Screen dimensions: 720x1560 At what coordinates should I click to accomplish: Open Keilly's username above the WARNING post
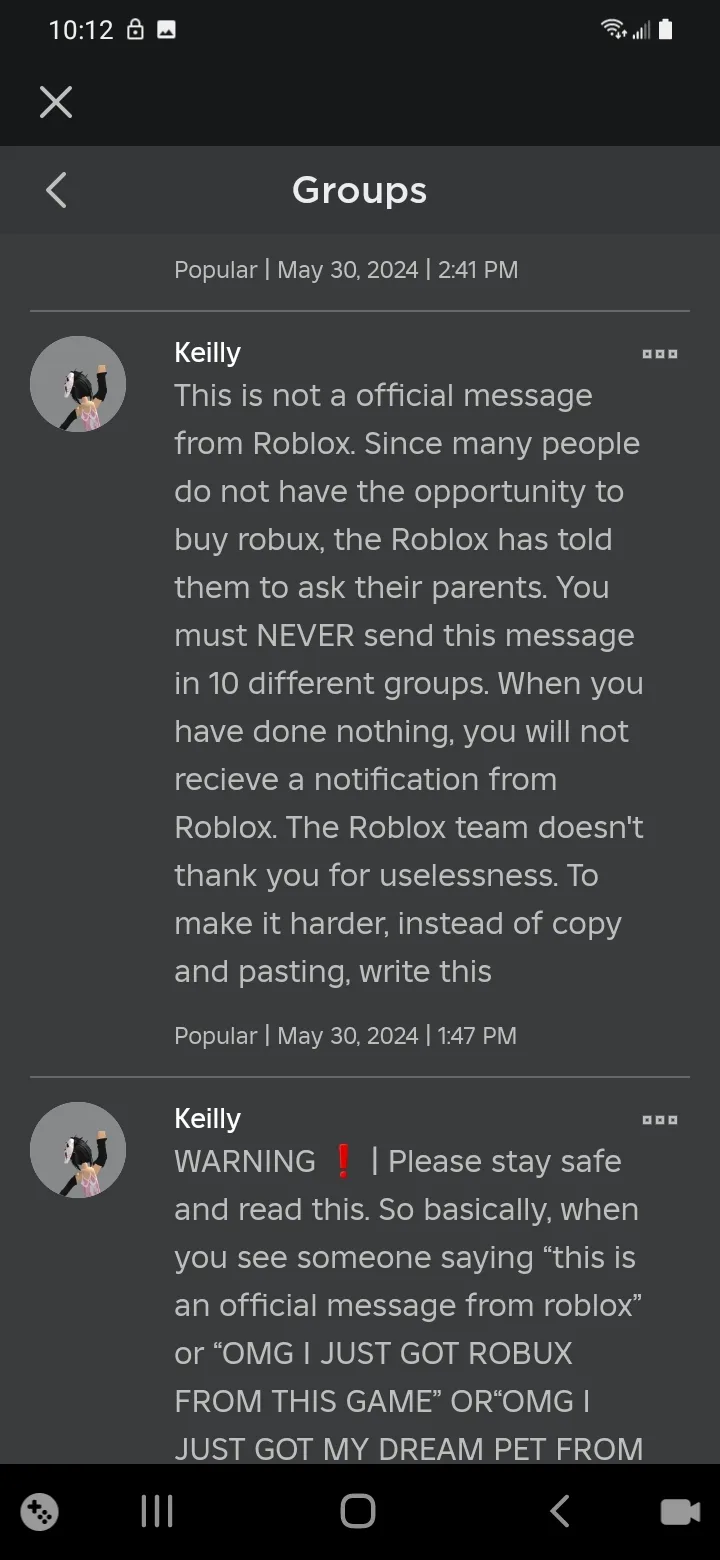pyautogui.click(x=207, y=1118)
